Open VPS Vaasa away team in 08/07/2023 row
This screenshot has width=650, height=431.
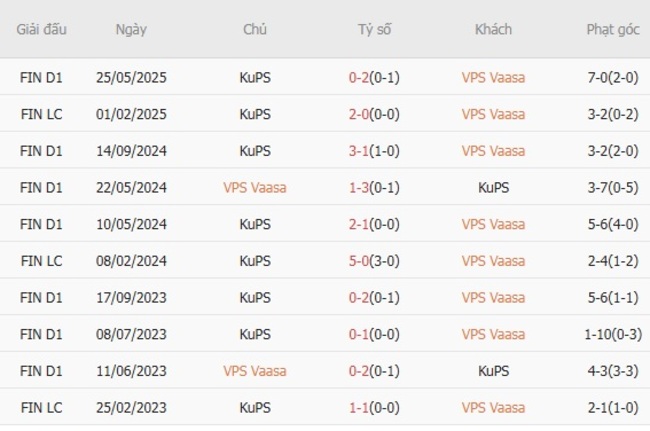tap(493, 335)
